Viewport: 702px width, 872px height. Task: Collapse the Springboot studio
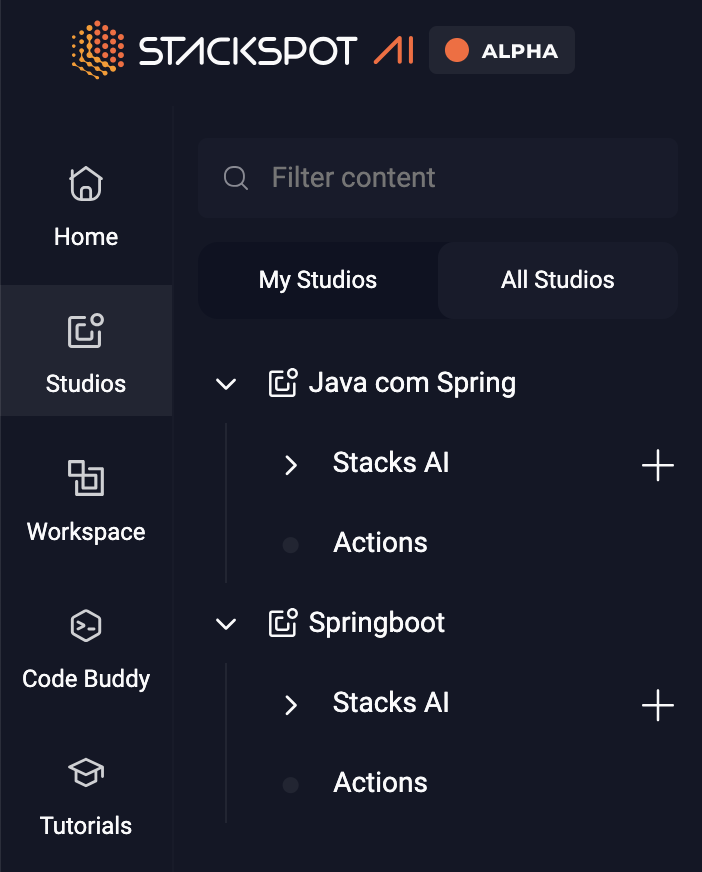coord(226,624)
